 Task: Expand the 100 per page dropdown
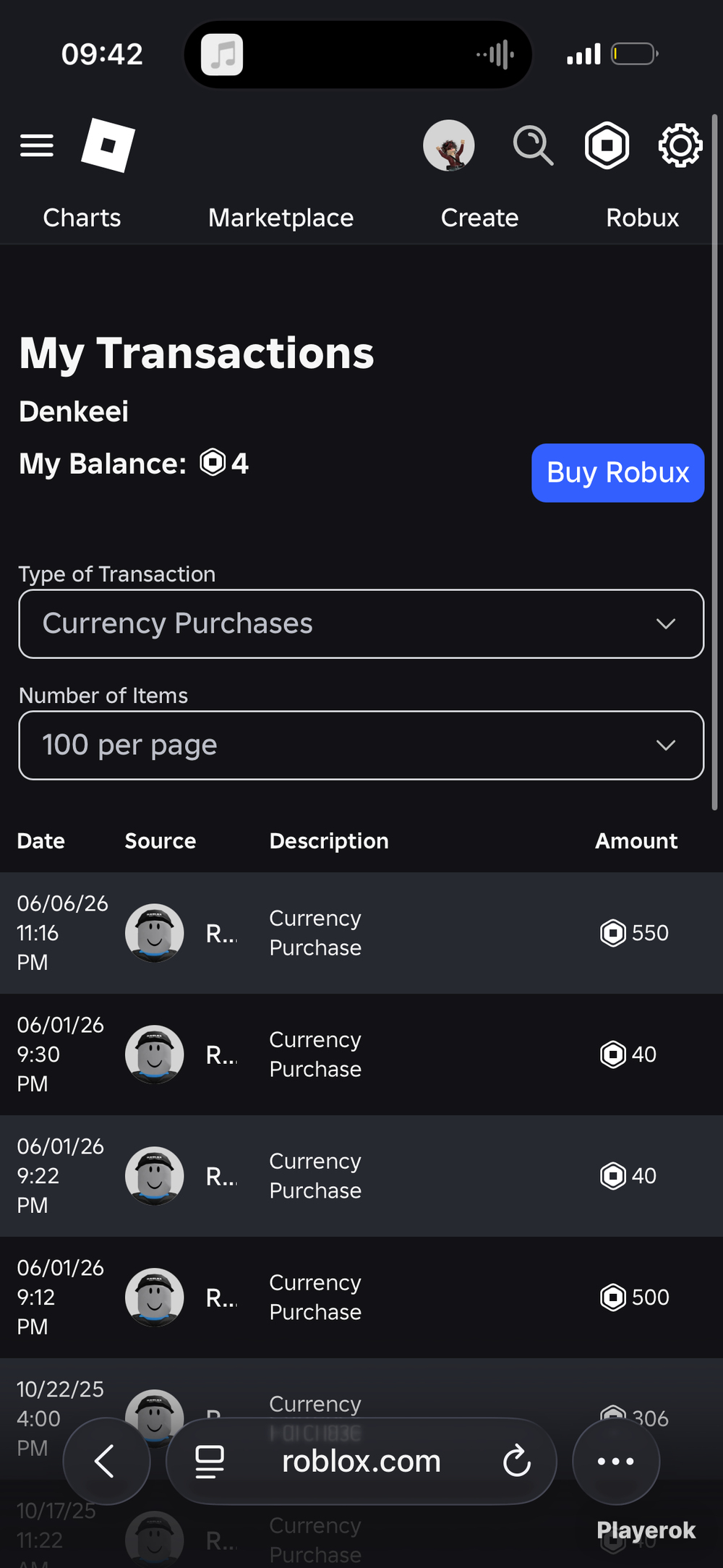click(361, 745)
